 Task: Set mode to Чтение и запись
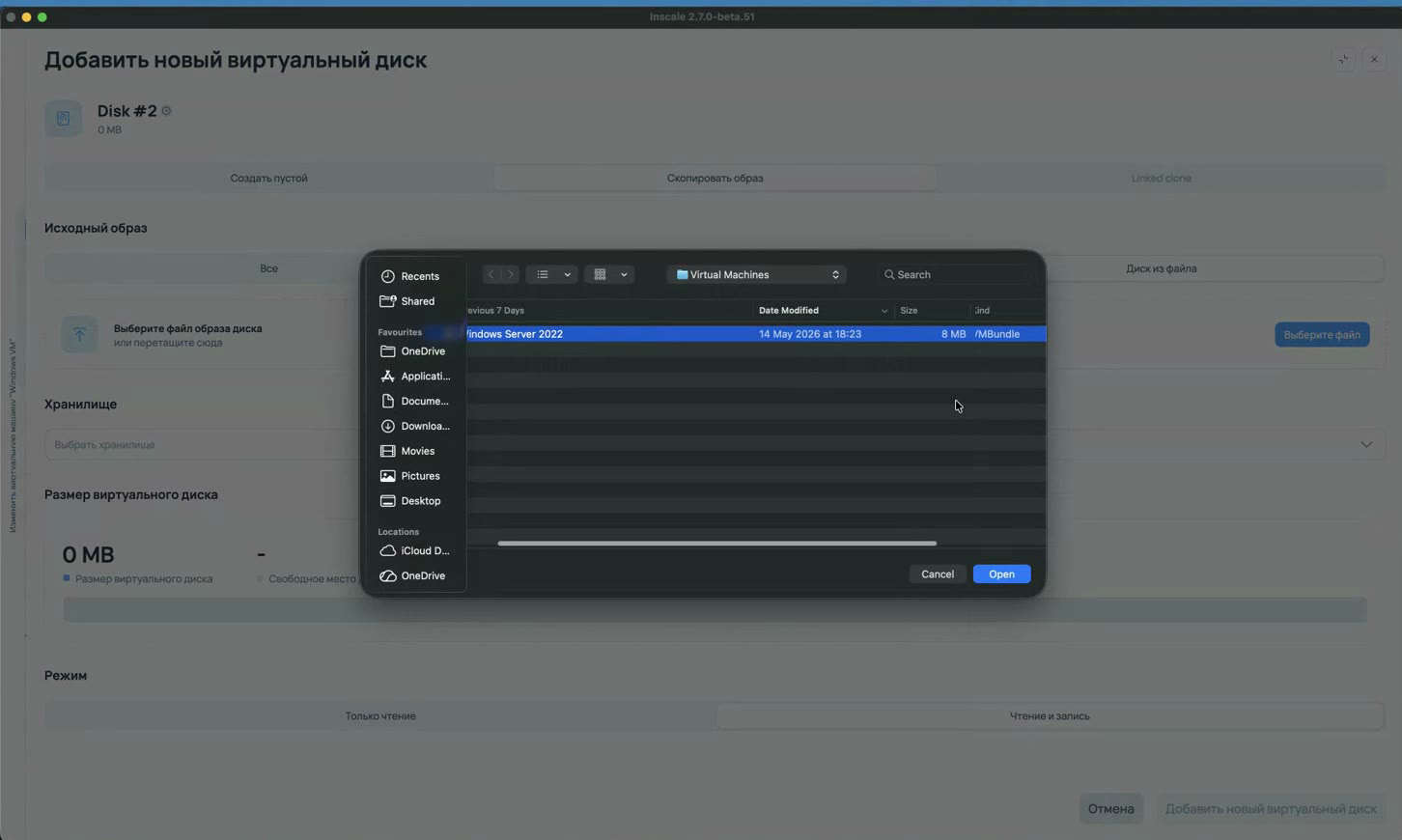tap(1050, 716)
